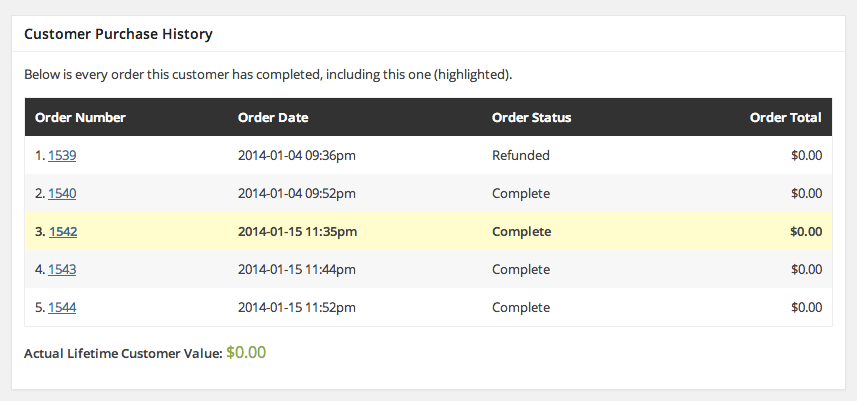The width and height of the screenshot is (857, 401).
Task: Open order link 1543
Action: click(x=62, y=270)
